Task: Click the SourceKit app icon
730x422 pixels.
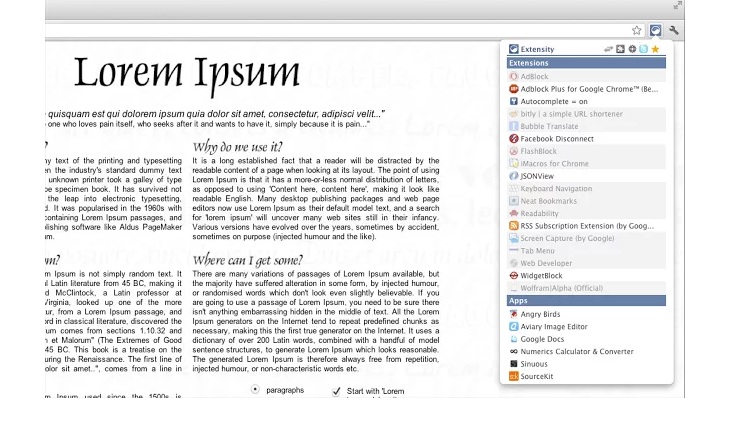Action: tap(514, 376)
